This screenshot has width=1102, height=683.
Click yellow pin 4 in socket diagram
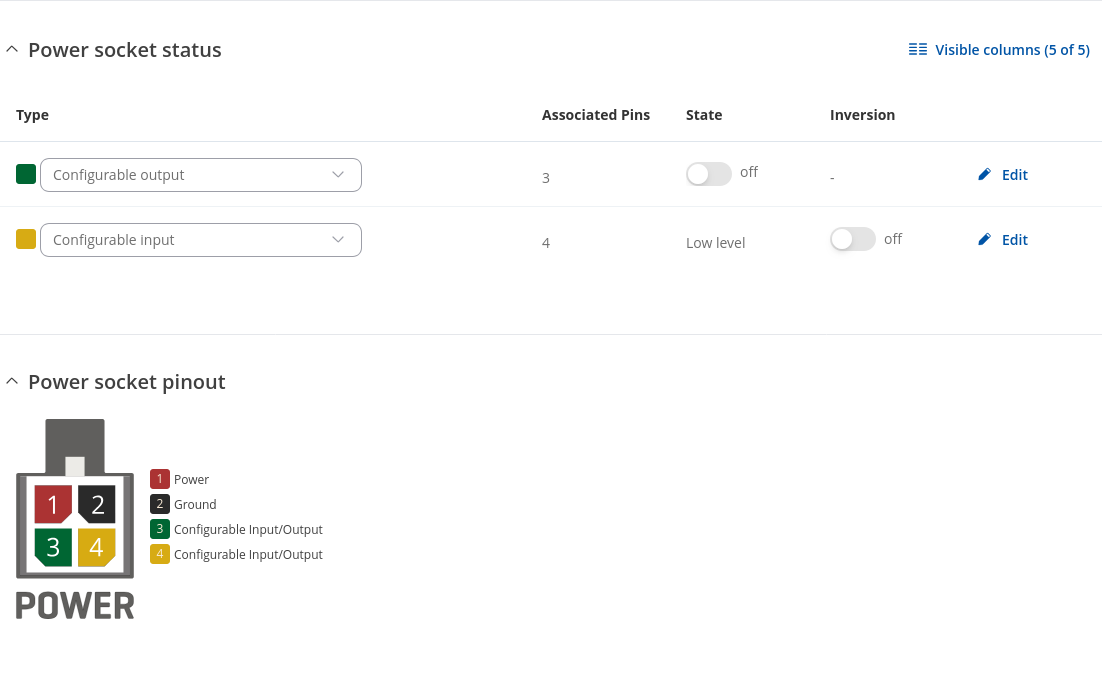97,547
